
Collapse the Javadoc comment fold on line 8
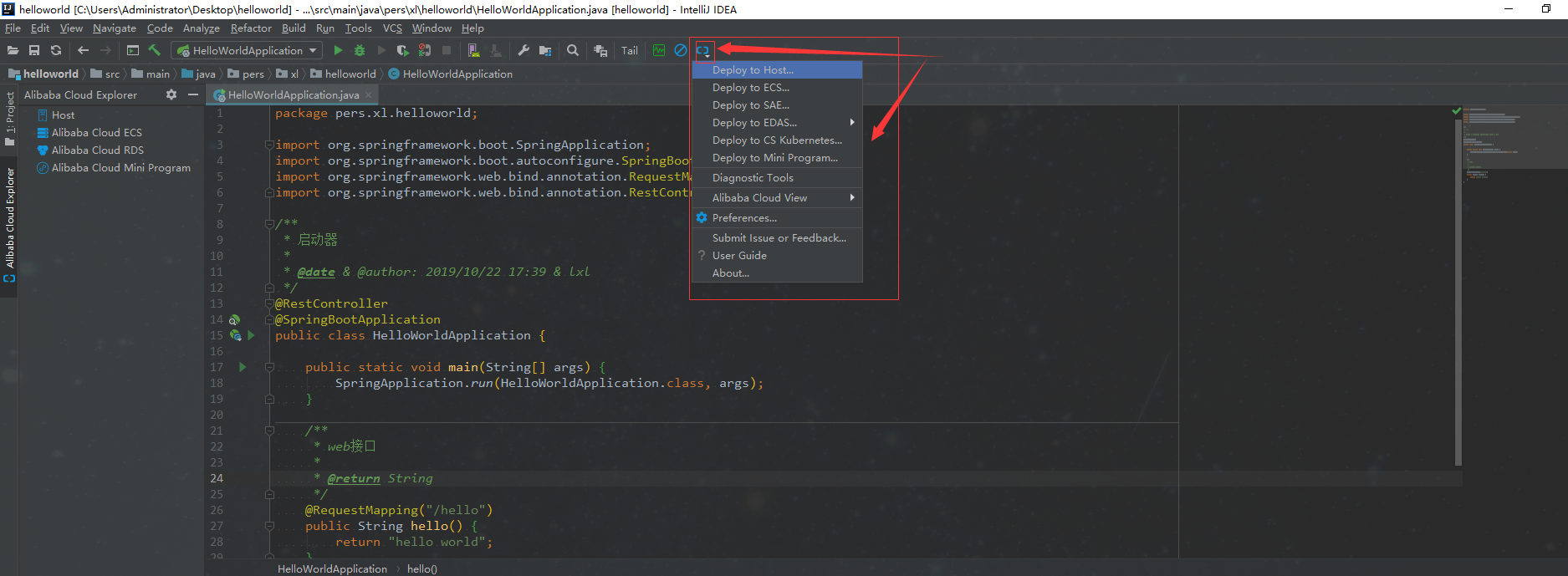[269, 224]
